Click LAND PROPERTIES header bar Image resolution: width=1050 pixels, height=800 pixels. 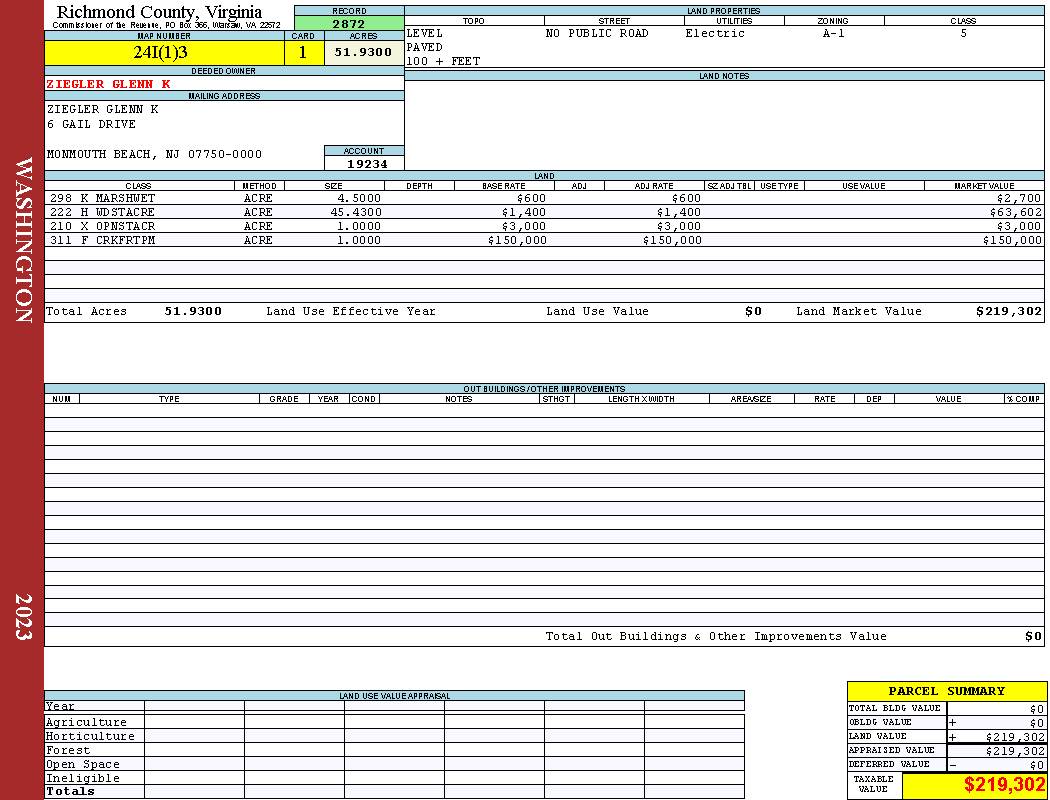724,11
